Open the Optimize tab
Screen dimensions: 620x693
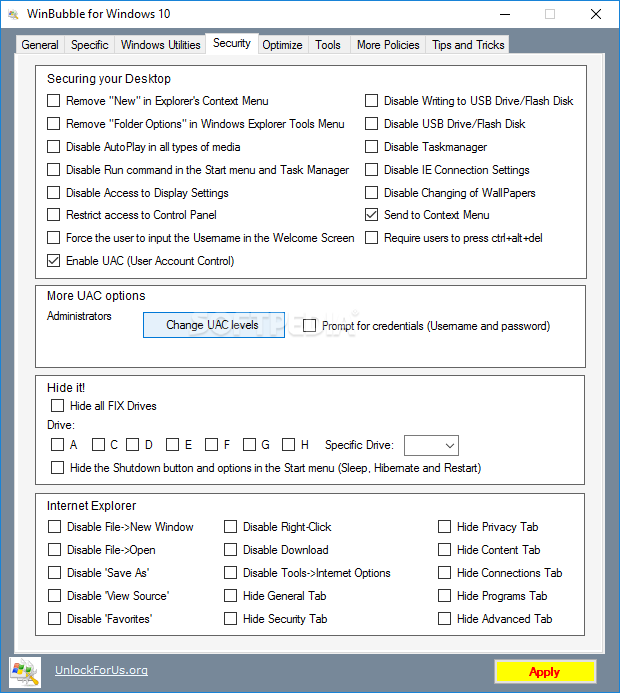(282, 45)
